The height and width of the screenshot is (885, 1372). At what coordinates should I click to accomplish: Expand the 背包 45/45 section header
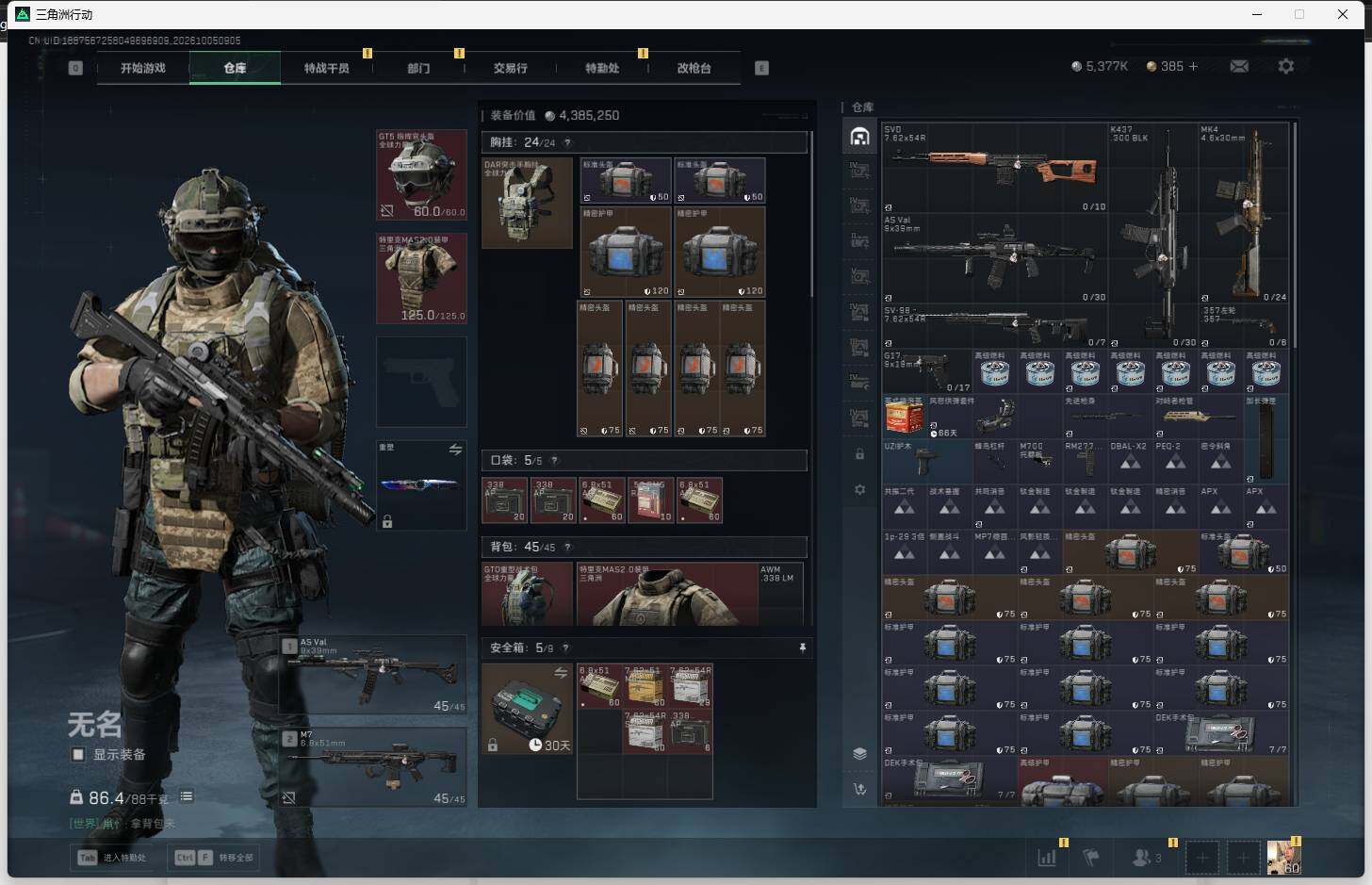click(645, 547)
